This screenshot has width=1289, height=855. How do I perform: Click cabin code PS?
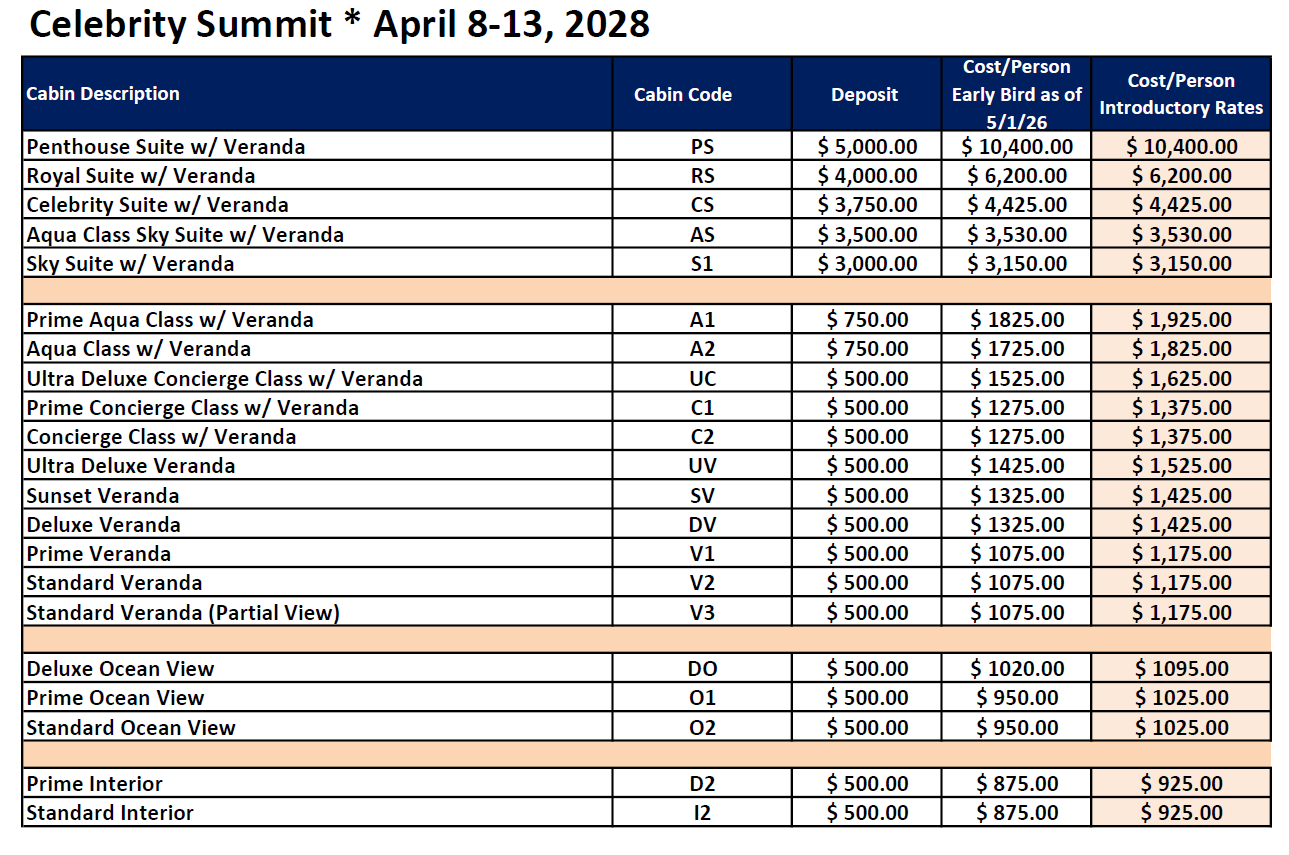coord(702,147)
